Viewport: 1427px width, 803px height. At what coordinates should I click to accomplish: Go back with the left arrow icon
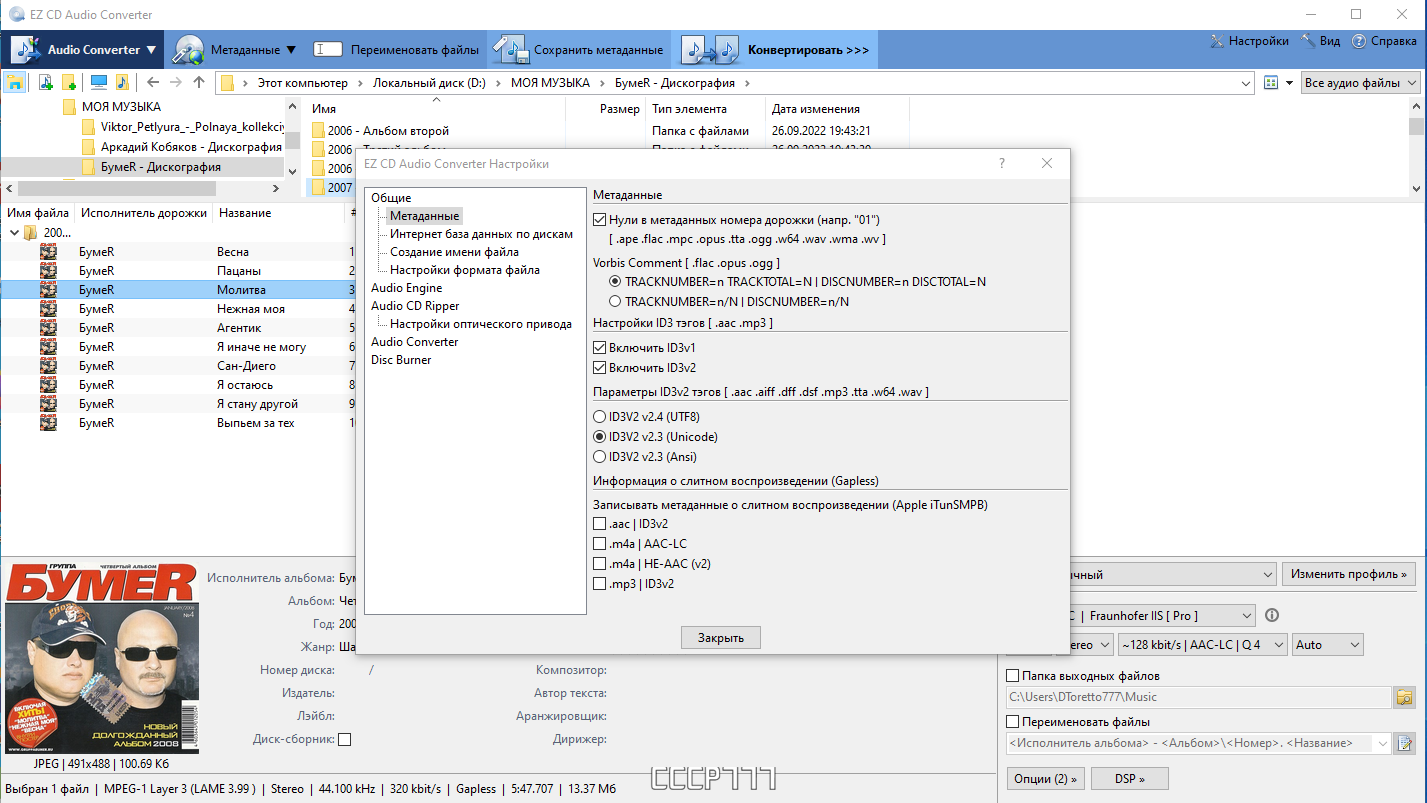pos(152,82)
